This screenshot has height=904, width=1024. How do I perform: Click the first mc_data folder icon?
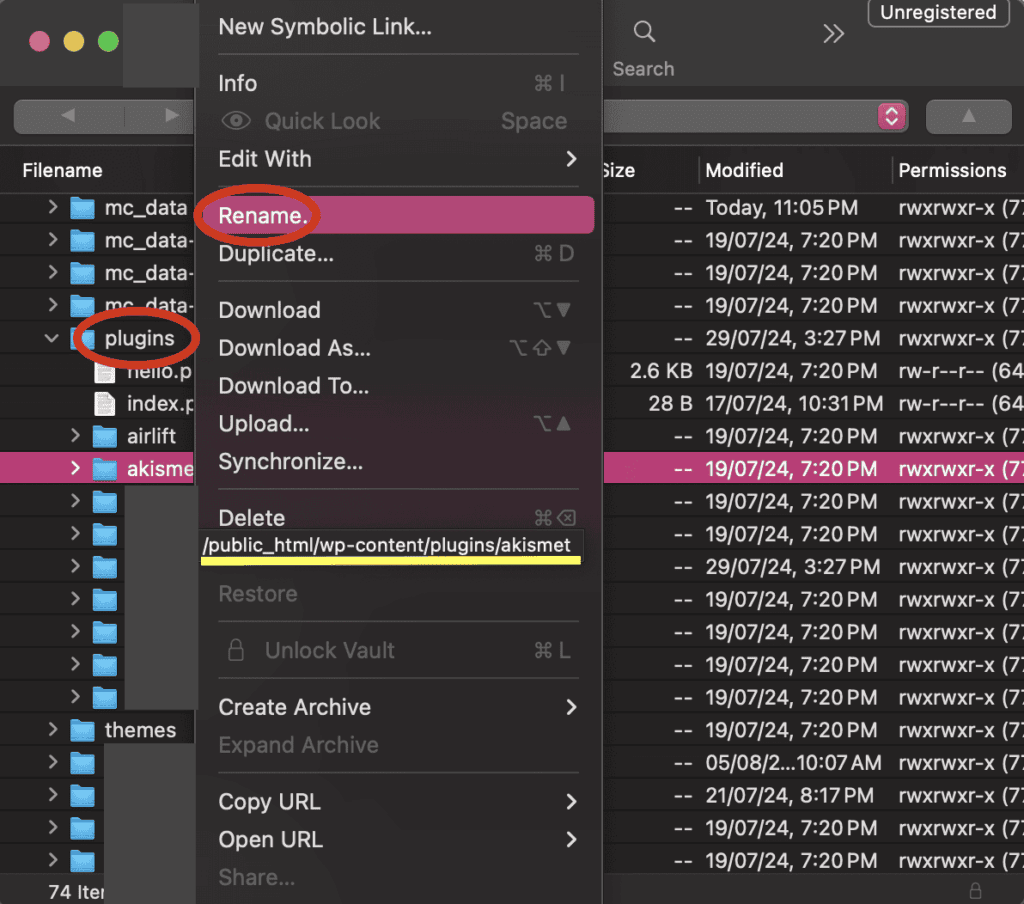[82, 208]
